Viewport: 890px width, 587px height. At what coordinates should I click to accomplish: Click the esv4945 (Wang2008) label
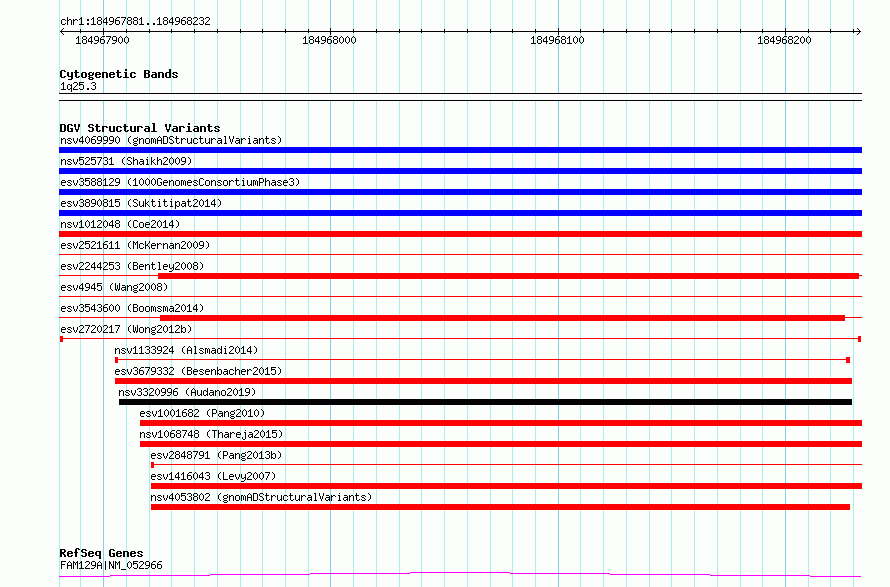114,287
